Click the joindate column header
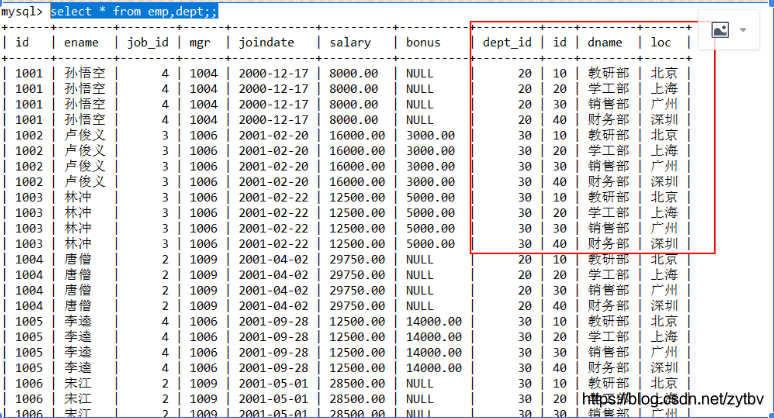The image size is (774, 418). pos(267,42)
